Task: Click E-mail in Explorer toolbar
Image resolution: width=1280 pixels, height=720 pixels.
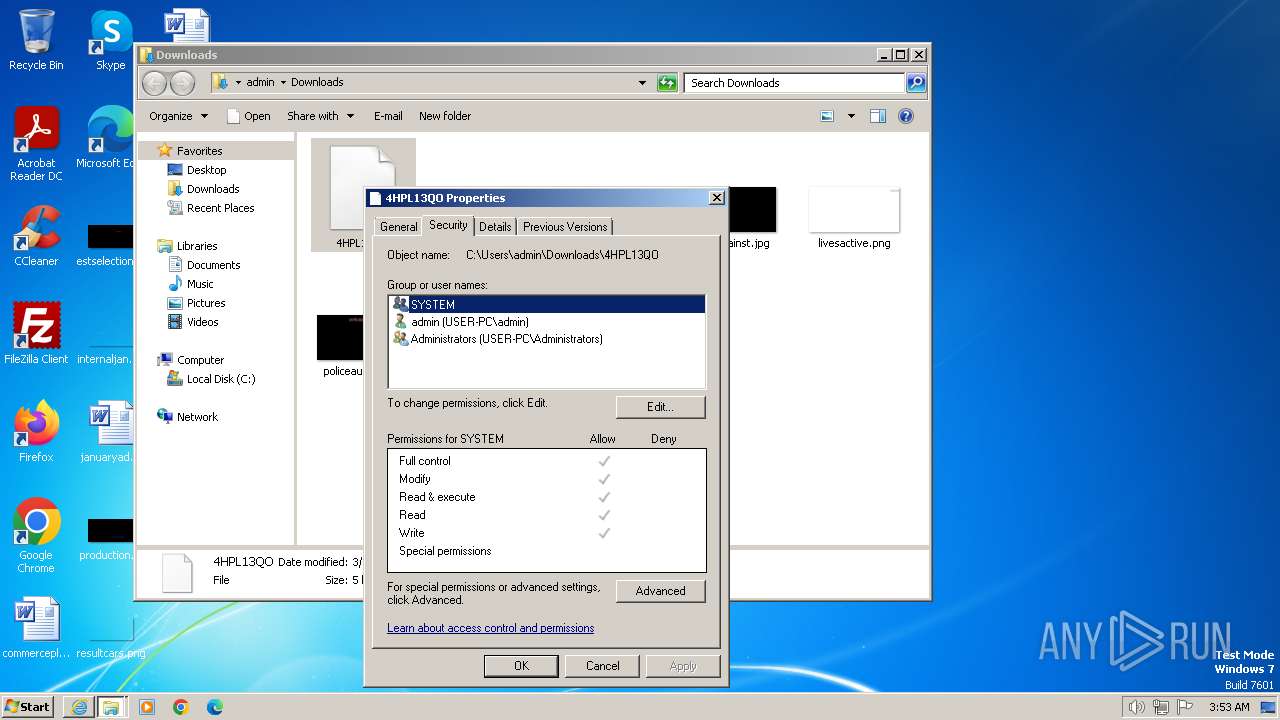Action: coord(388,116)
